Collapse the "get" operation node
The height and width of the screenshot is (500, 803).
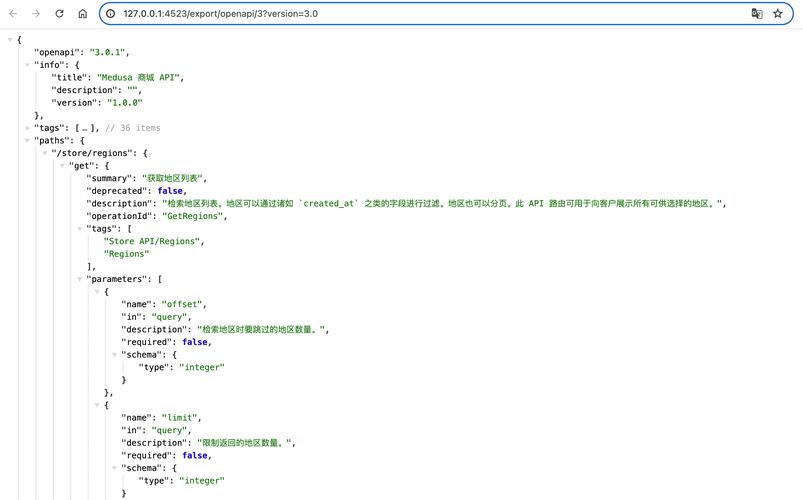[x=62, y=166]
